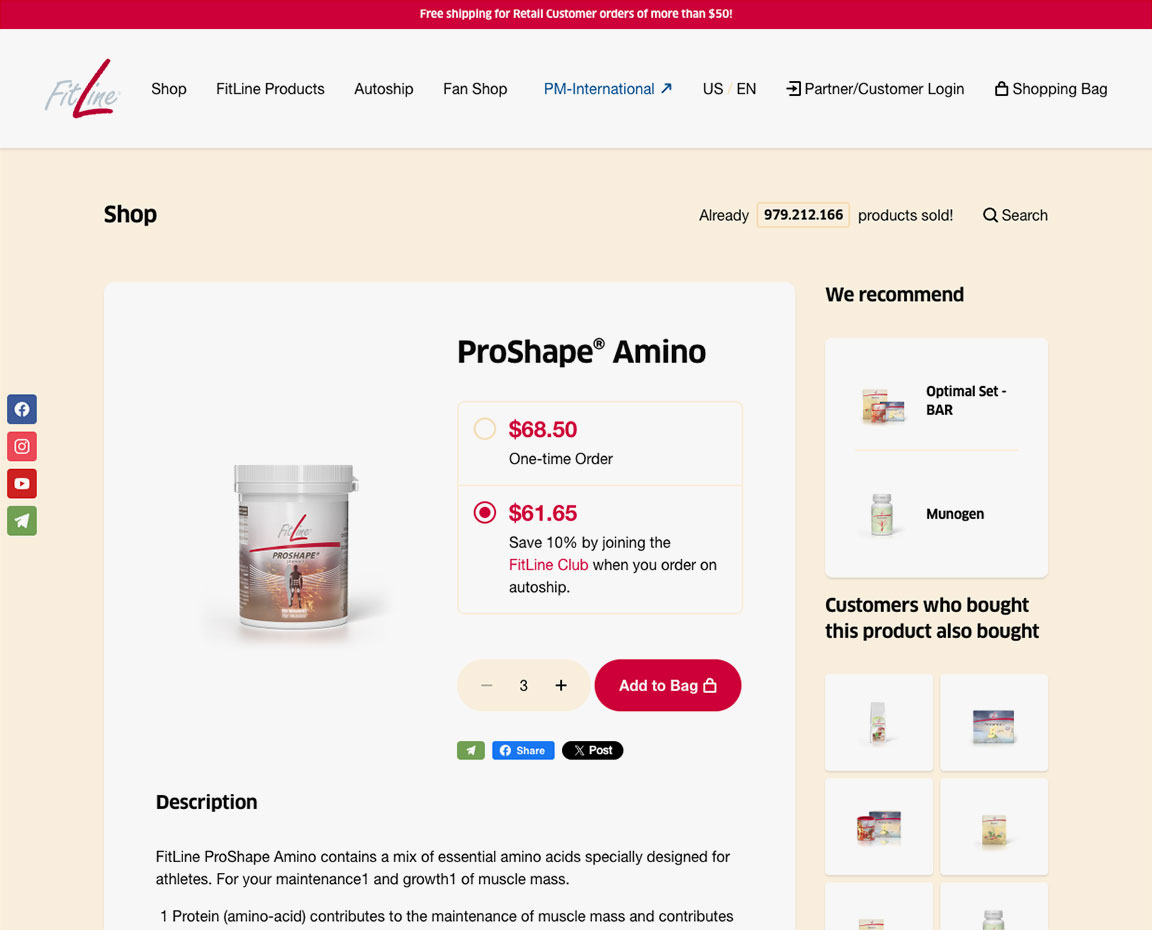Open the Munogen recommended product
Image resolution: width=1152 pixels, height=930 pixels.
click(936, 514)
